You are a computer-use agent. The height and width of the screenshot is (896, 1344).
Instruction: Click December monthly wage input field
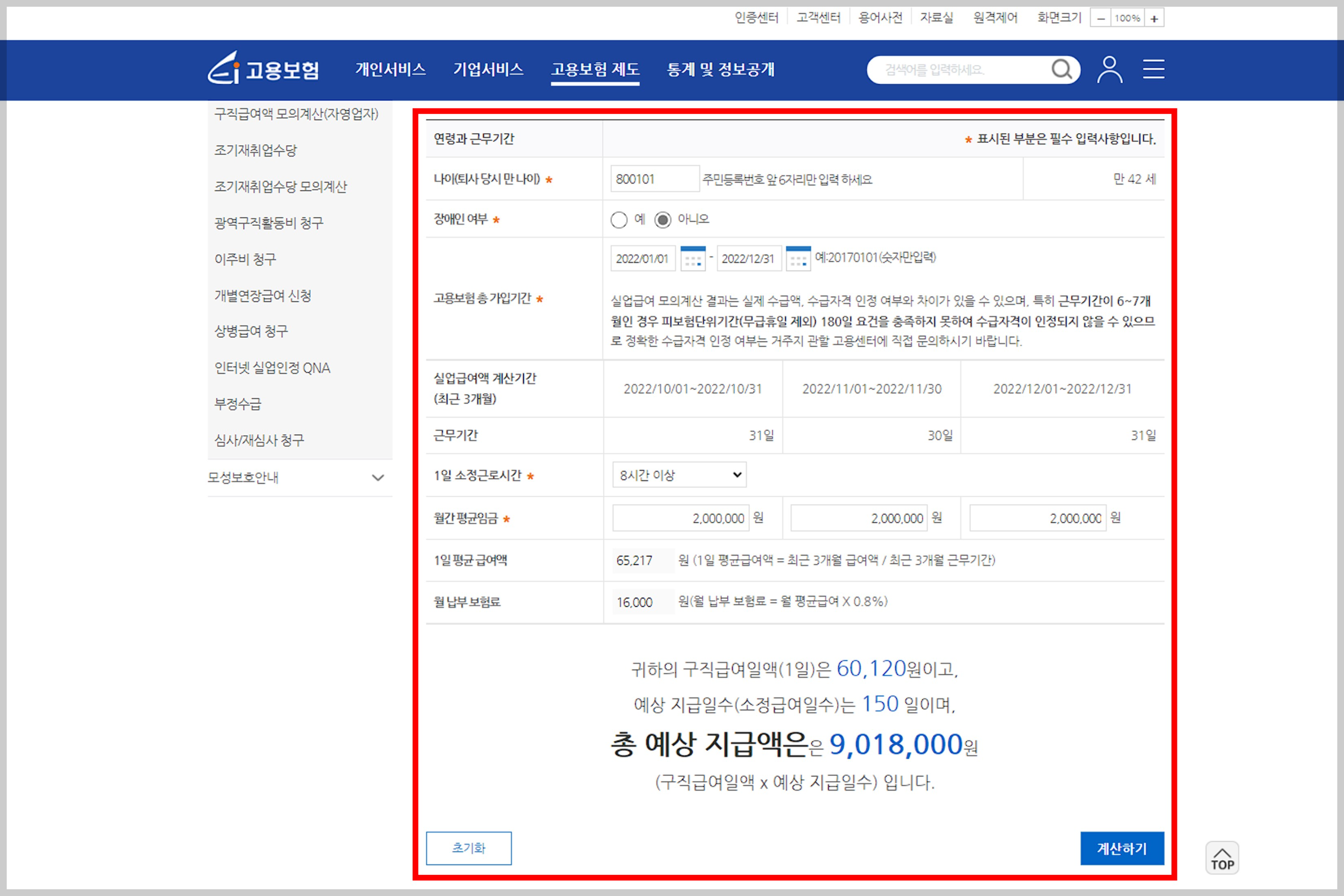[1038, 518]
